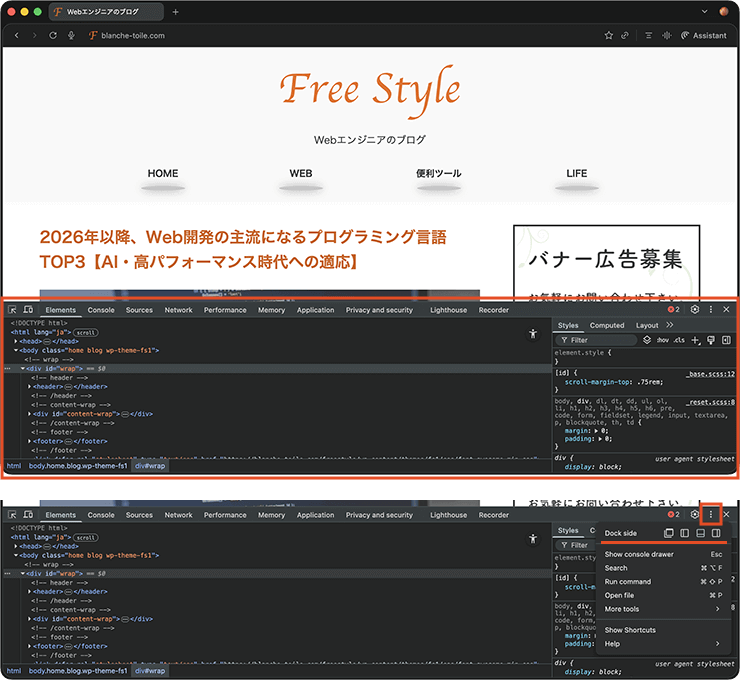The image size is (740, 680).
Task: Open the _reset.scss:8 source link
Action: point(710,402)
